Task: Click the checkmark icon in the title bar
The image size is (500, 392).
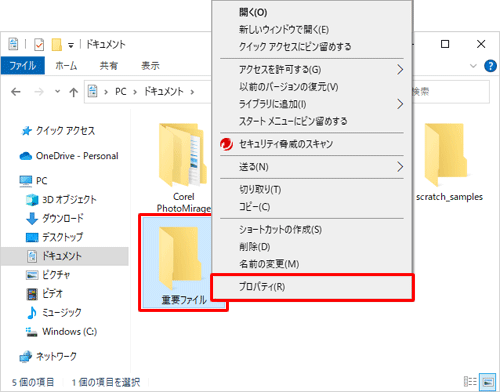Action: pos(39,44)
